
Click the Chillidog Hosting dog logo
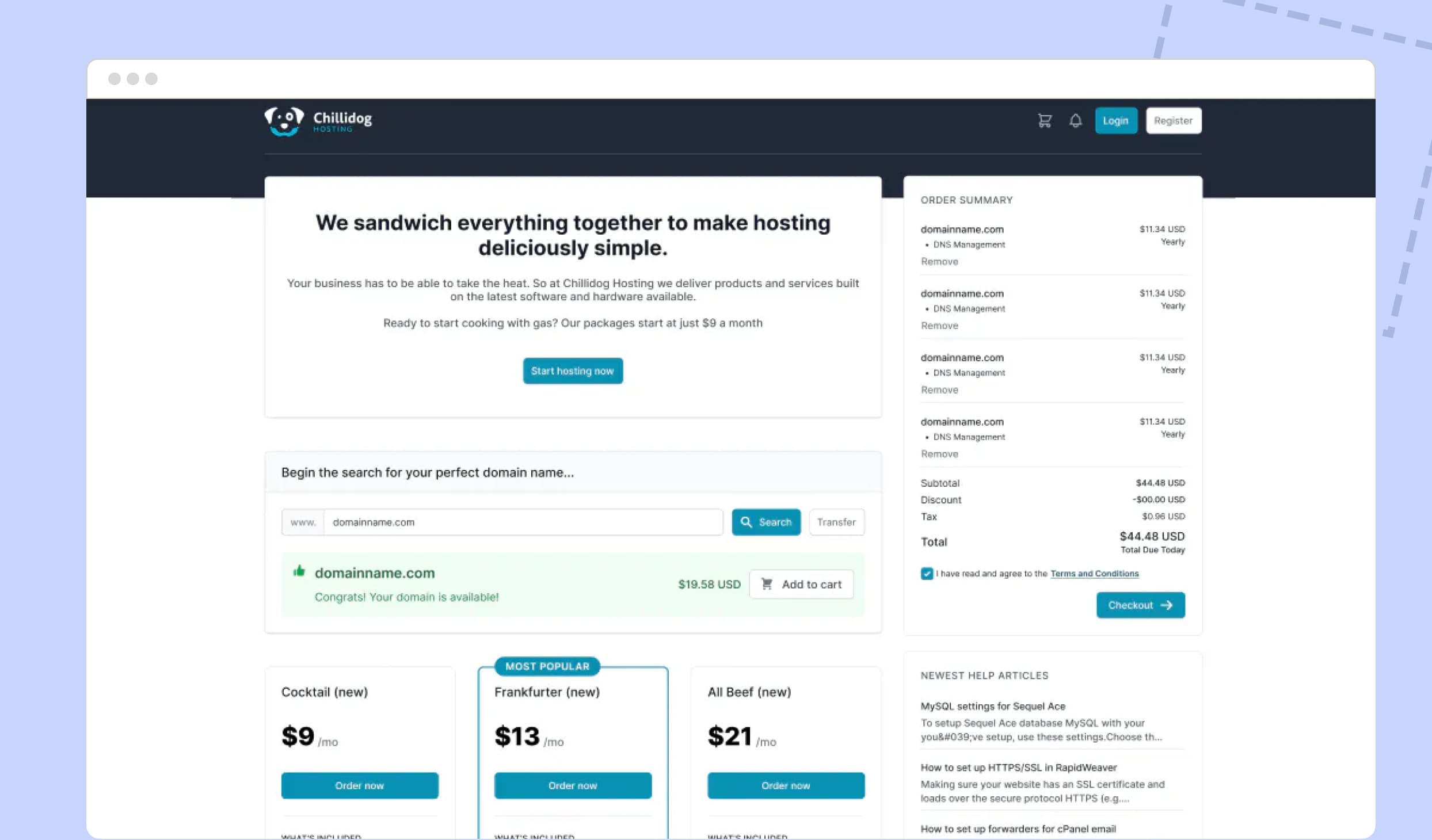284,121
